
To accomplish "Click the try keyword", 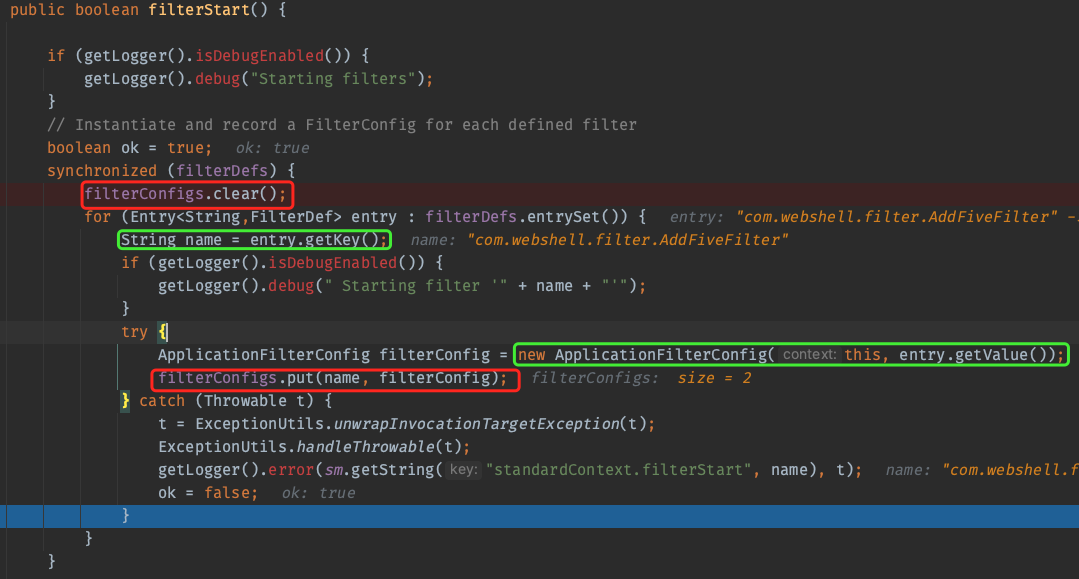I will [x=134, y=332].
